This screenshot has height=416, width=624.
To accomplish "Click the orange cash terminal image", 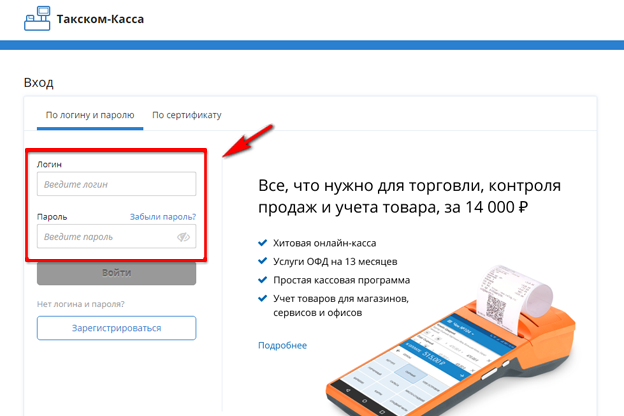I will tap(450, 342).
